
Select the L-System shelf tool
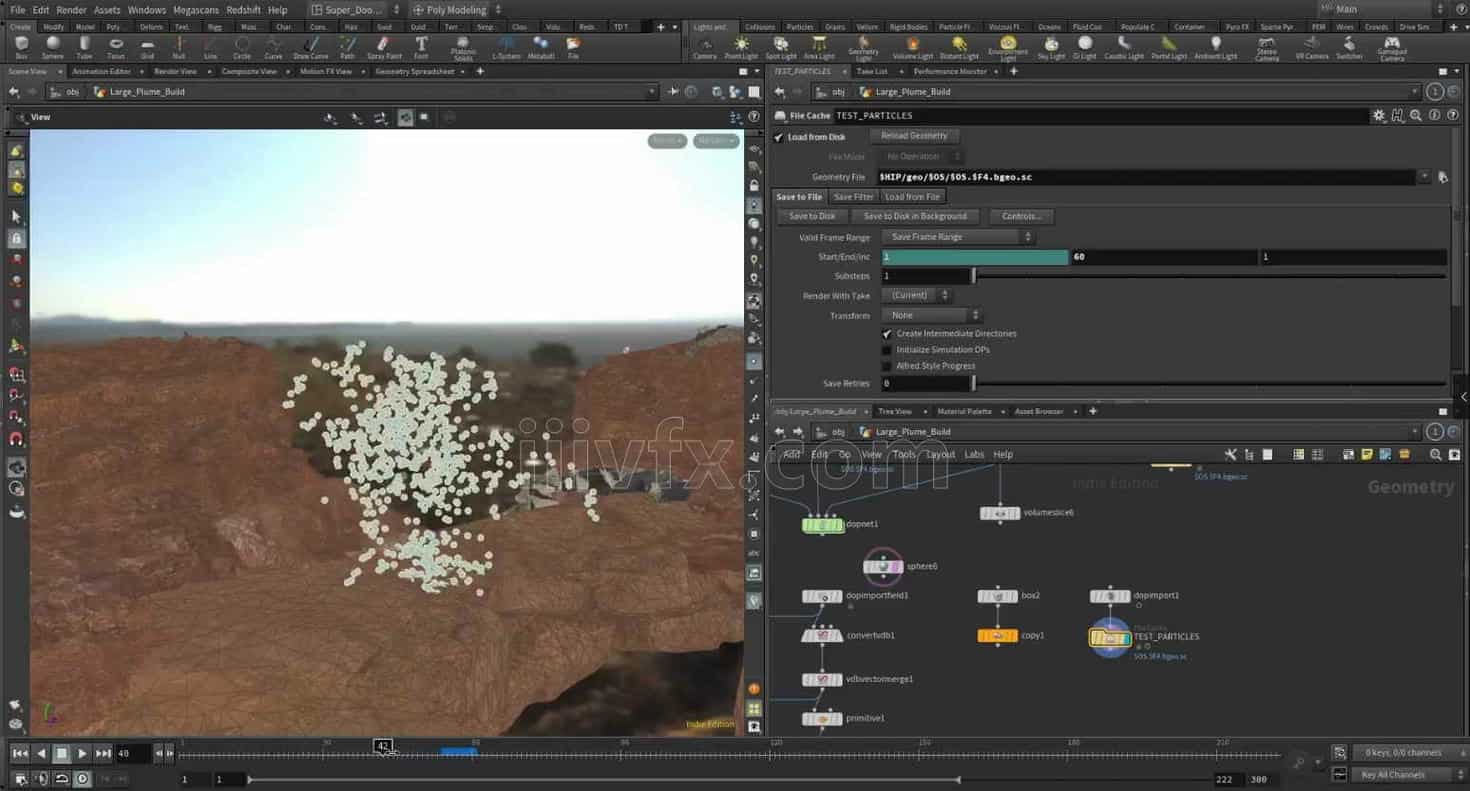tap(506, 46)
